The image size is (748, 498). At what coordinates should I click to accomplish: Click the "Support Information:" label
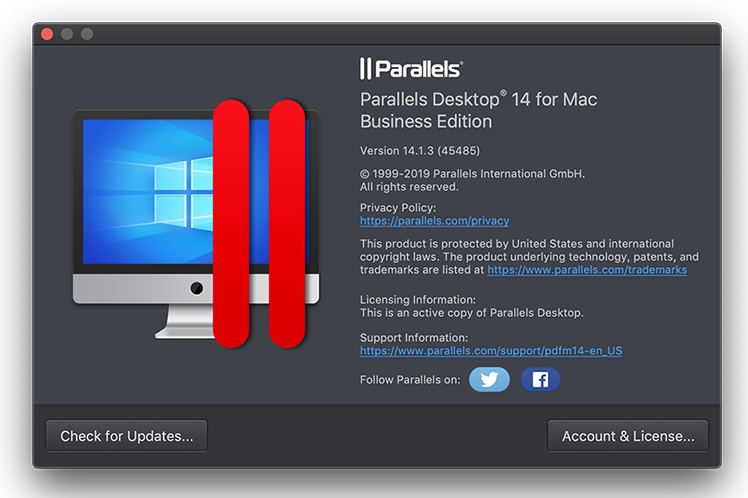click(x=414, y=338)
